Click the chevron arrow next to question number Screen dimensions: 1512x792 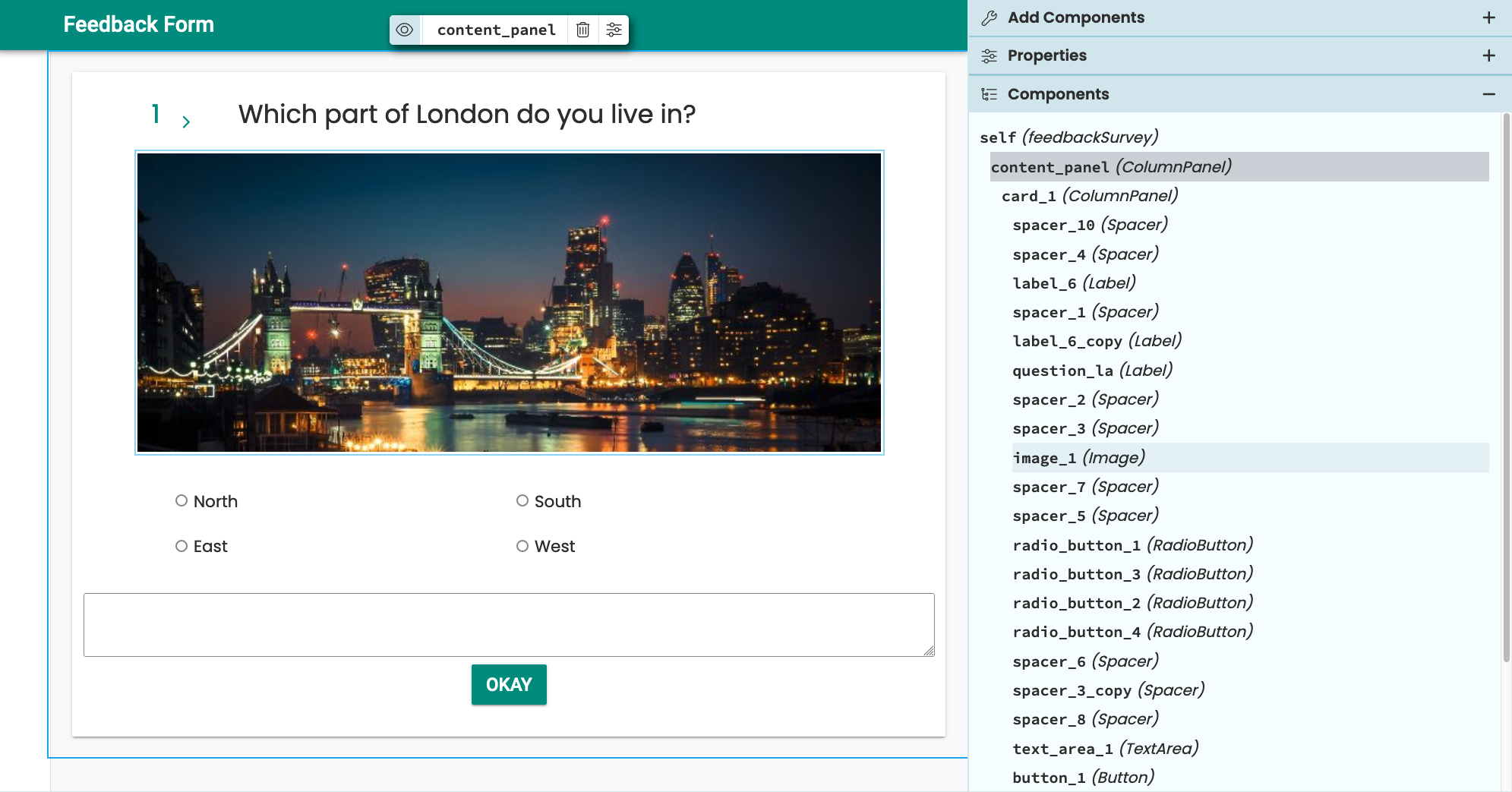pyautogui.click(x=186, y=121)
